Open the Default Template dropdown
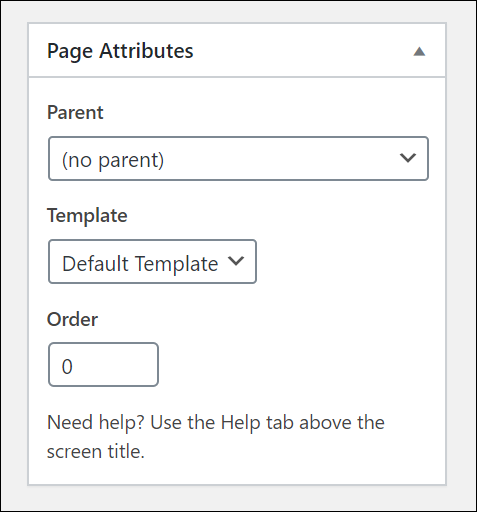This screenshot has width=477, height=512. pos(152,262)
